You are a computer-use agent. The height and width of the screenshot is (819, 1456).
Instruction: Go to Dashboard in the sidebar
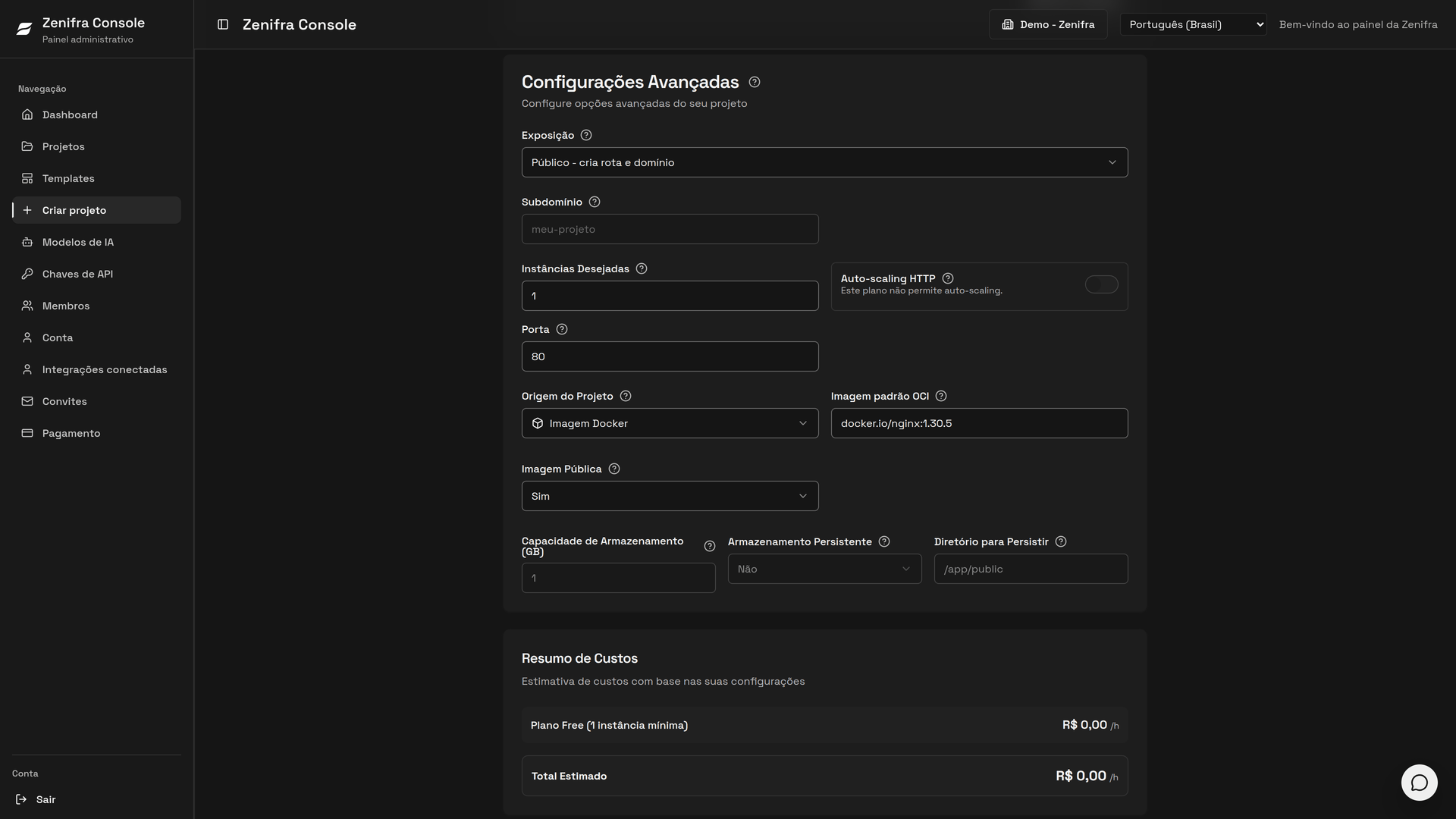click(x=96, y=115)
